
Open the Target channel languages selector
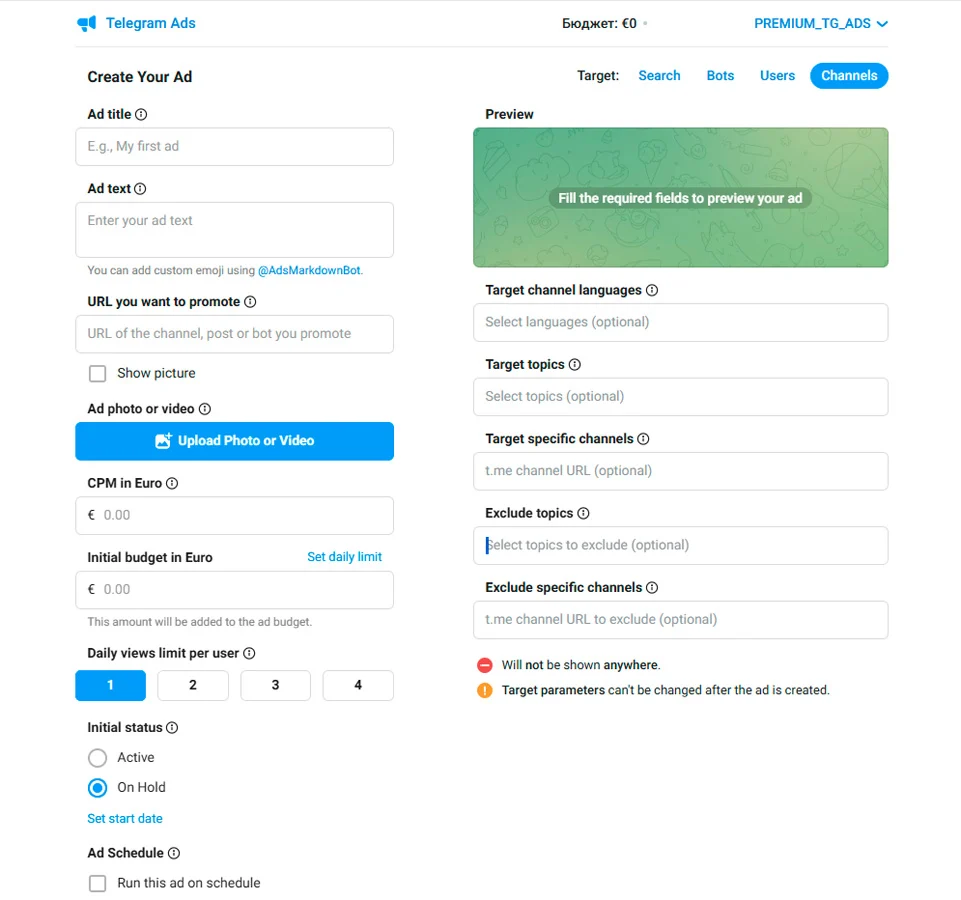point(680,322)
